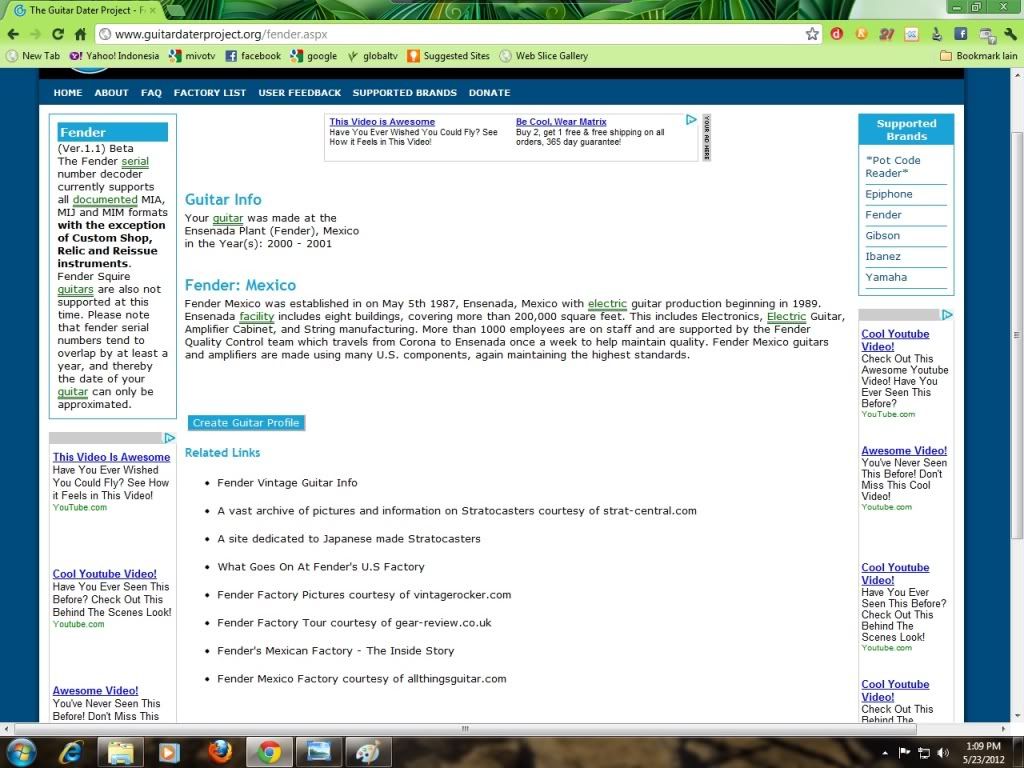Image resolution: width=1024 pixels, height=768 pixels.
Task: Open the SUPPORTED BRANDS page
Action: (405, 93)
